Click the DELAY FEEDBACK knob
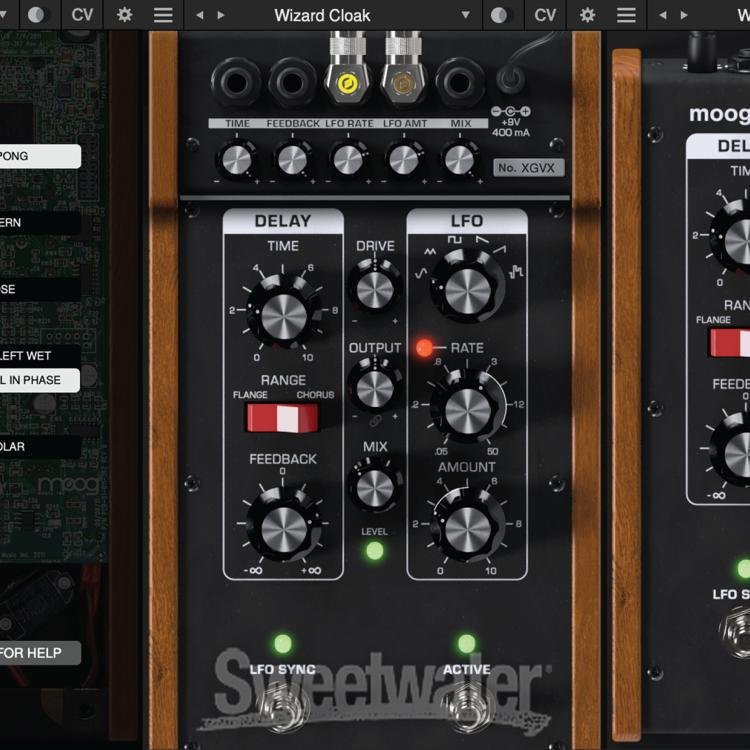This screenshot has width=750, height=750. click(x=284, y=529)
